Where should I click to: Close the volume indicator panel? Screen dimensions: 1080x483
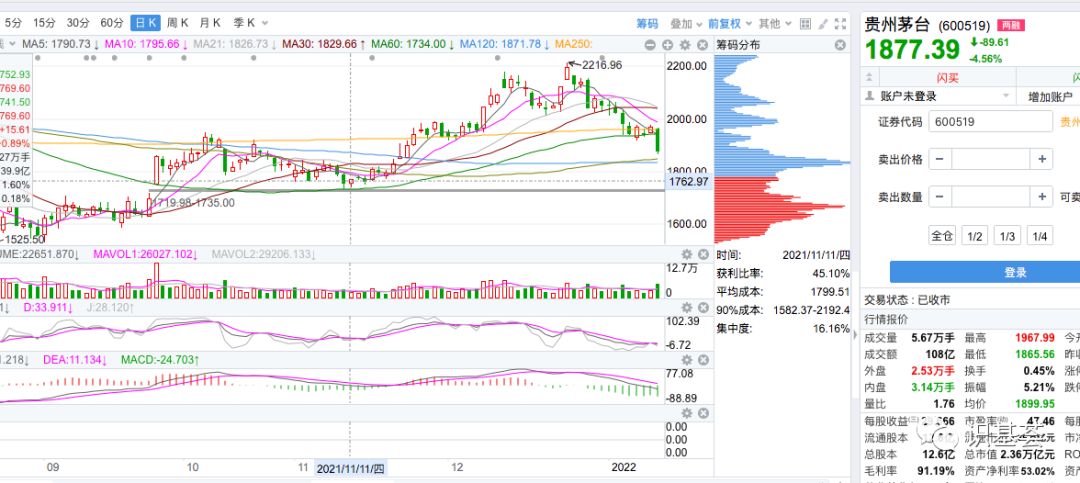(x=703, y=254)
